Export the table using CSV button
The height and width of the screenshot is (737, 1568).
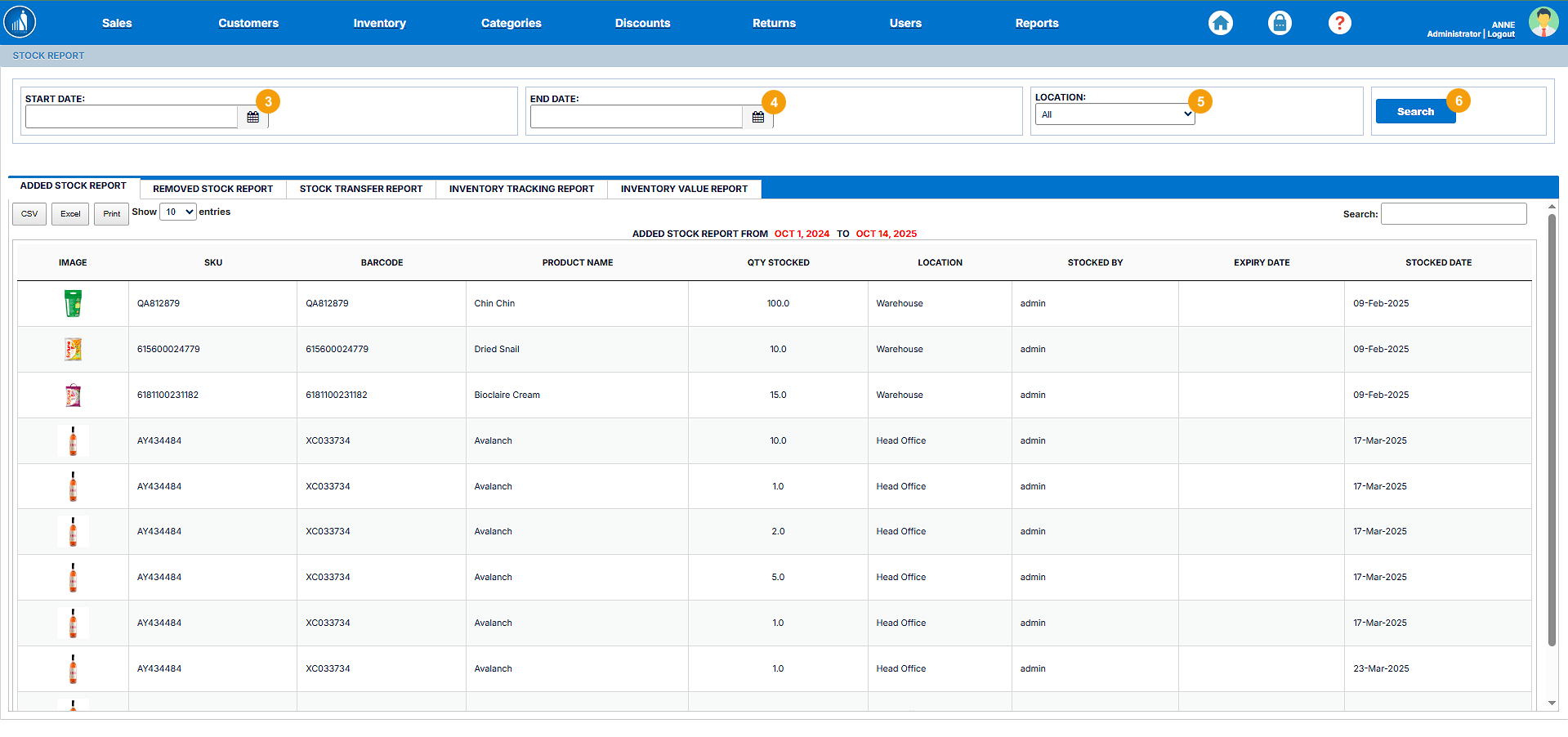pos(29,214)
